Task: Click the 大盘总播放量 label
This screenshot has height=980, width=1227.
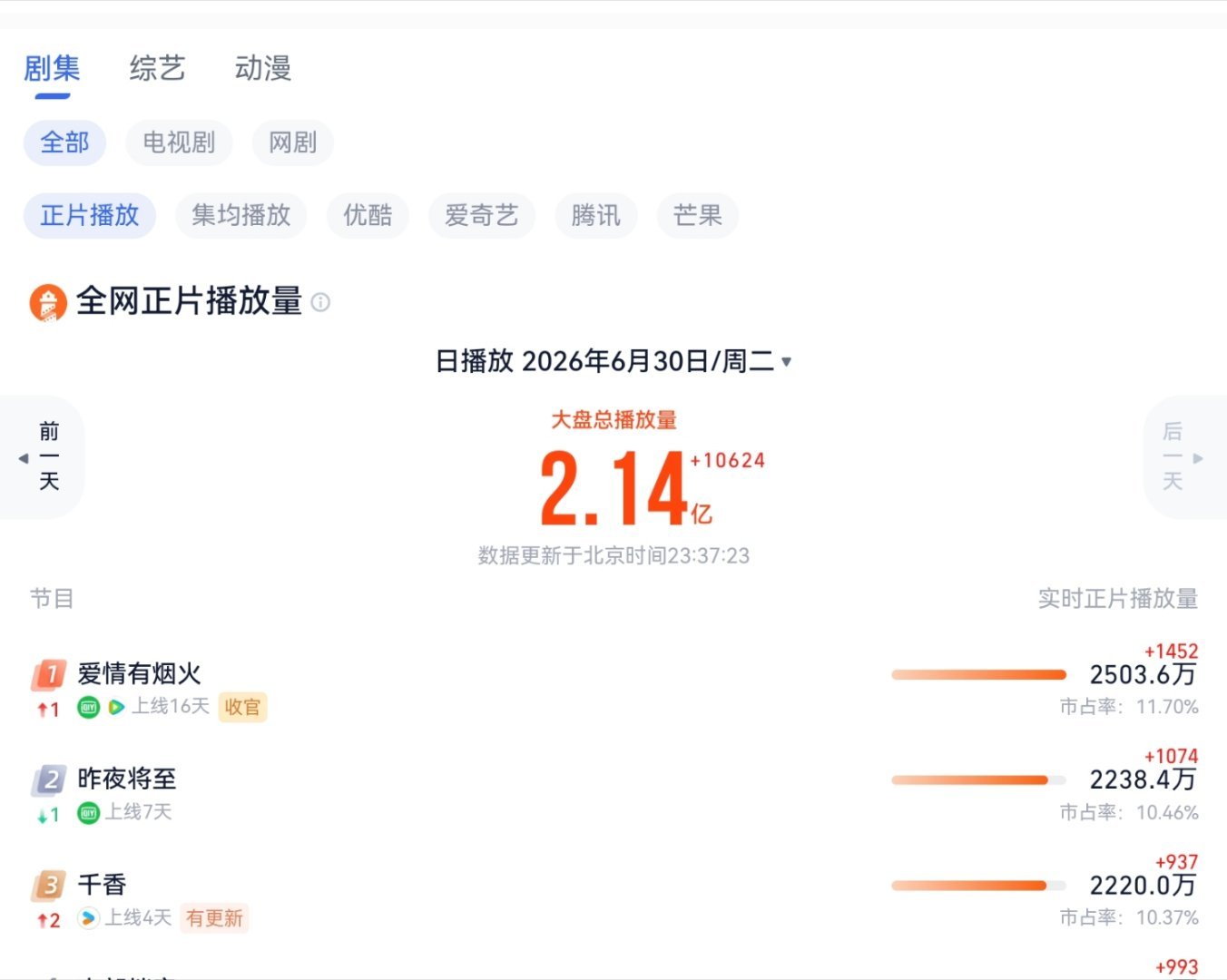Action: click(x=613, y=420)
